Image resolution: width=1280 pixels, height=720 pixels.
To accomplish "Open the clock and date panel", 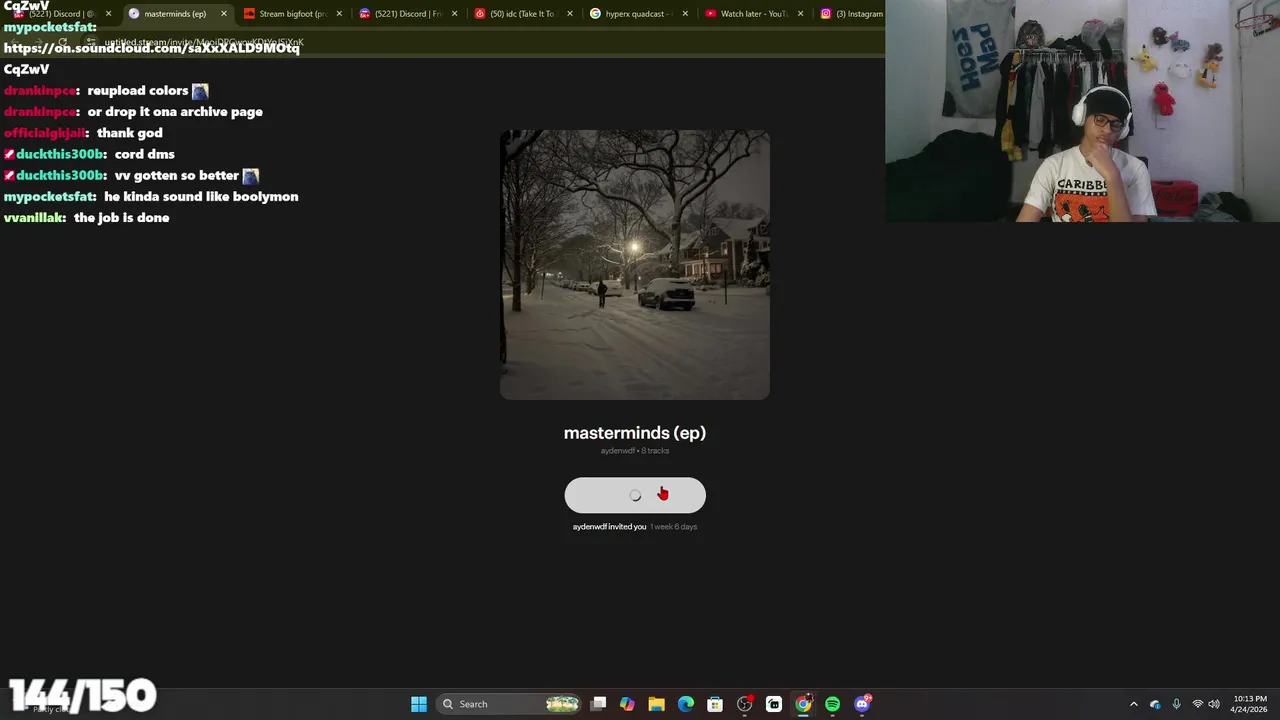I will point(1249,704).
